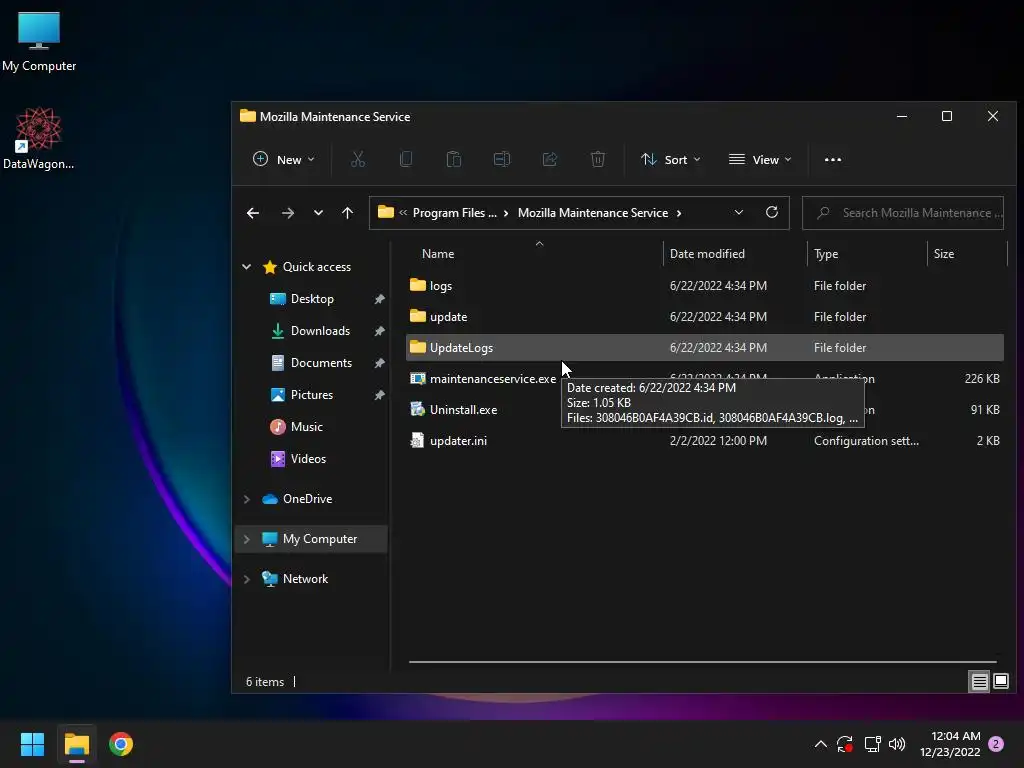Click the sync status tray icon
This screenshot has width=1024, height=768.
pyautogui.click(x=844, y=744)
